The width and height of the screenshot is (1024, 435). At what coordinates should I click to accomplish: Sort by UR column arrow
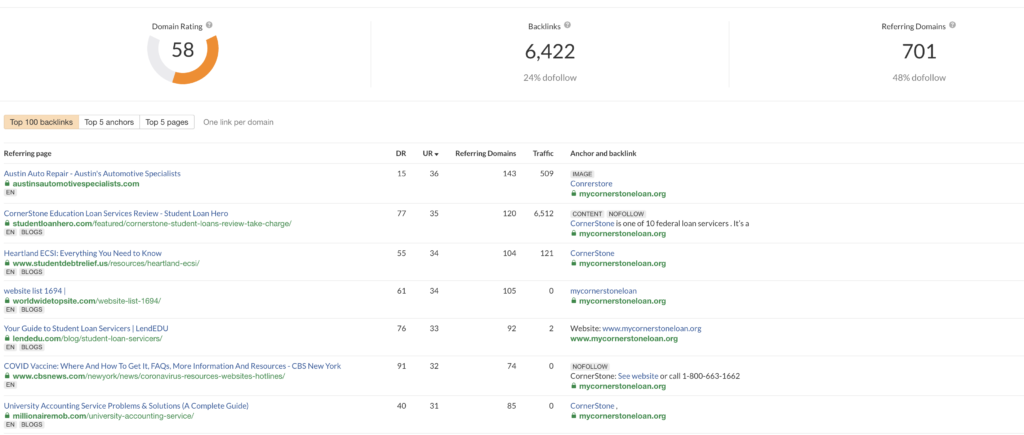pyautogui.click(x=437, y=154)
